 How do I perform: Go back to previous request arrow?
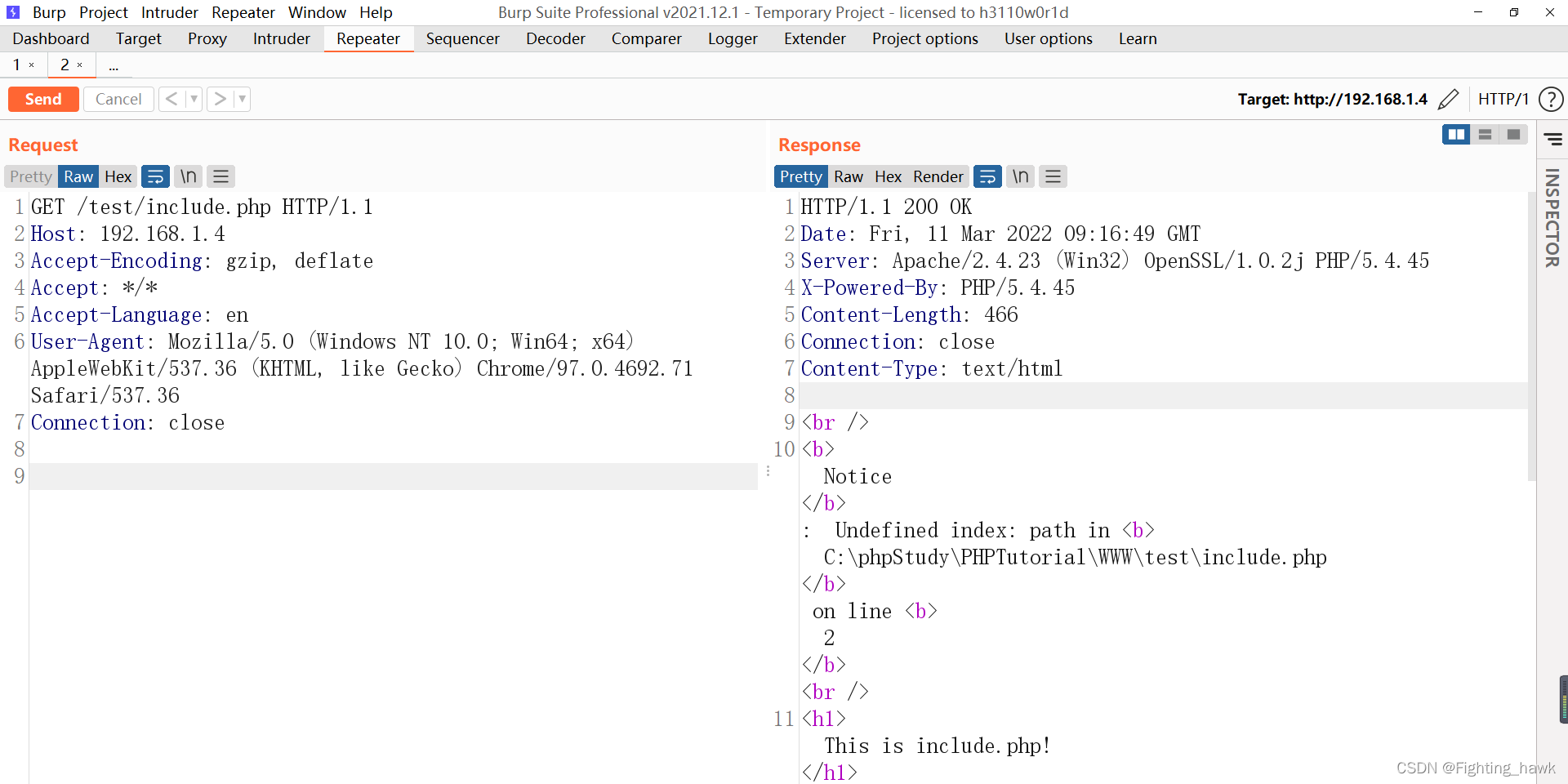tap(171, 99)
